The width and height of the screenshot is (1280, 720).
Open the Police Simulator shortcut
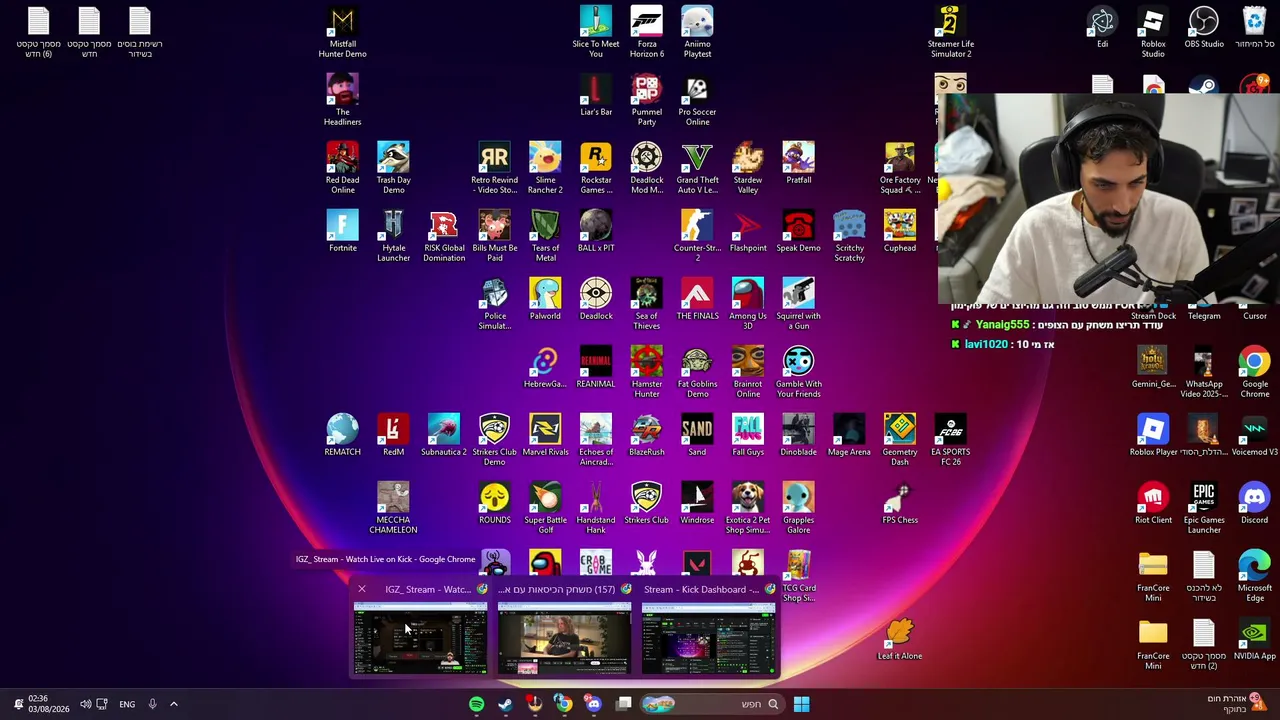494,304
